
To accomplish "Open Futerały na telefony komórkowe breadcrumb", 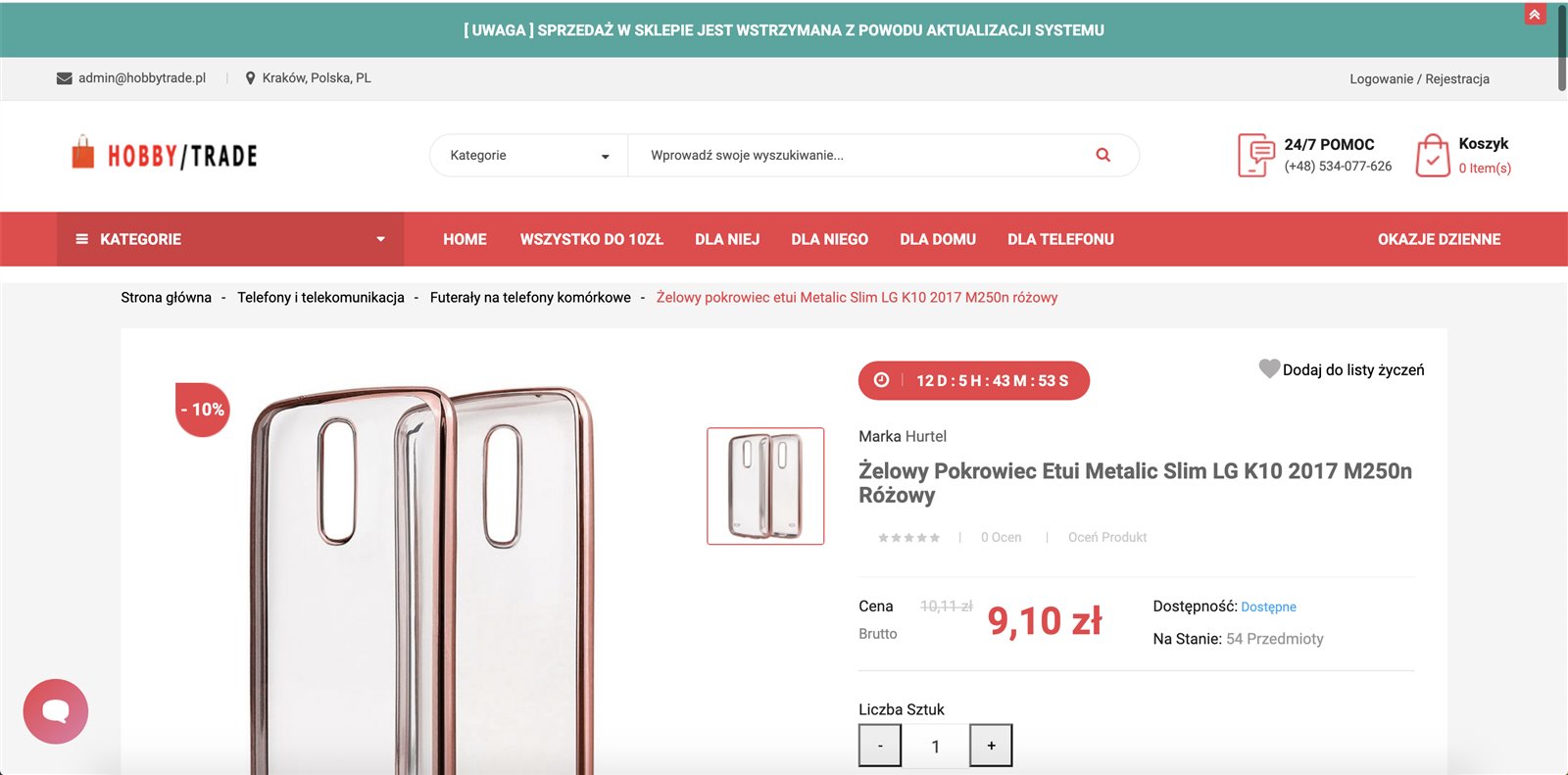I will (530, 298).
